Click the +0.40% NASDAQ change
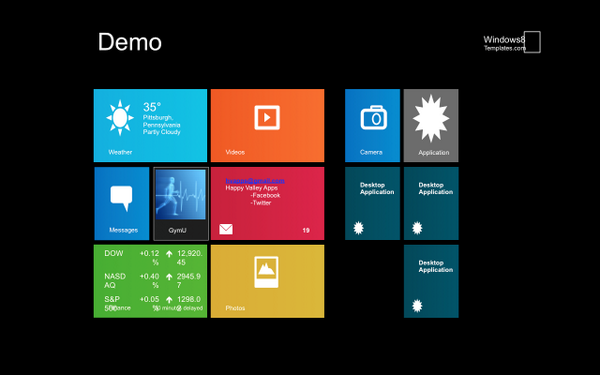Viewport: 600px width, 375px height. click(149, 281)
